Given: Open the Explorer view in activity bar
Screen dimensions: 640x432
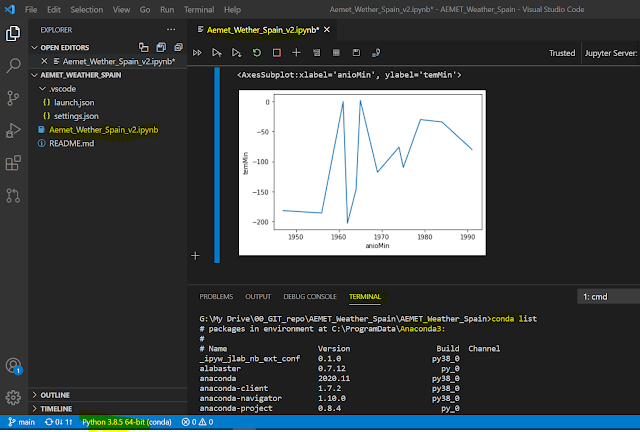Looking at the screenshot, I should (x=13, y=33).
